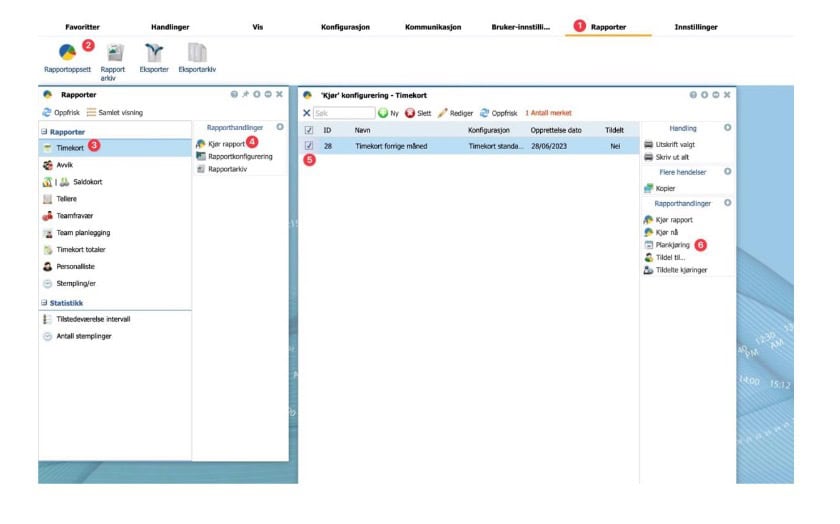Open the Innstillinger tab
The height and width of the screenshot is (524, 840).
click(695, 27)
